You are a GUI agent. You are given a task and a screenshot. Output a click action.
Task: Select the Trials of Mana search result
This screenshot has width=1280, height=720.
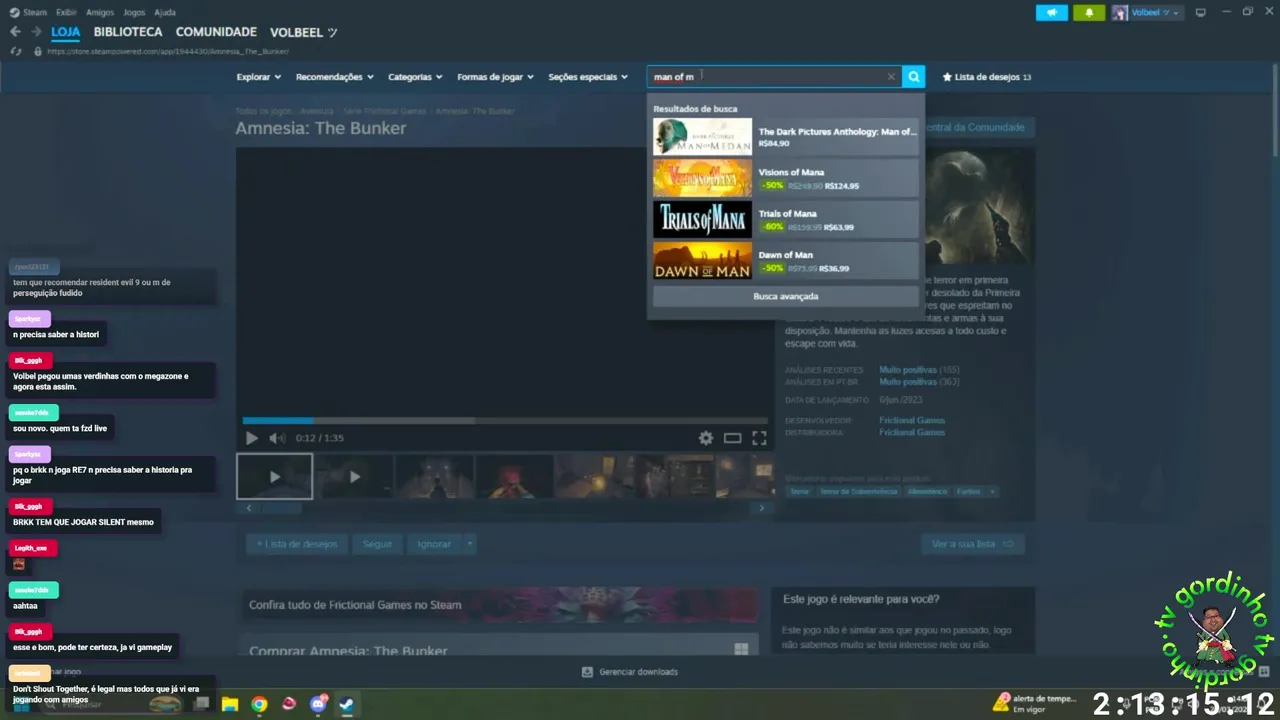click(785, 219)
